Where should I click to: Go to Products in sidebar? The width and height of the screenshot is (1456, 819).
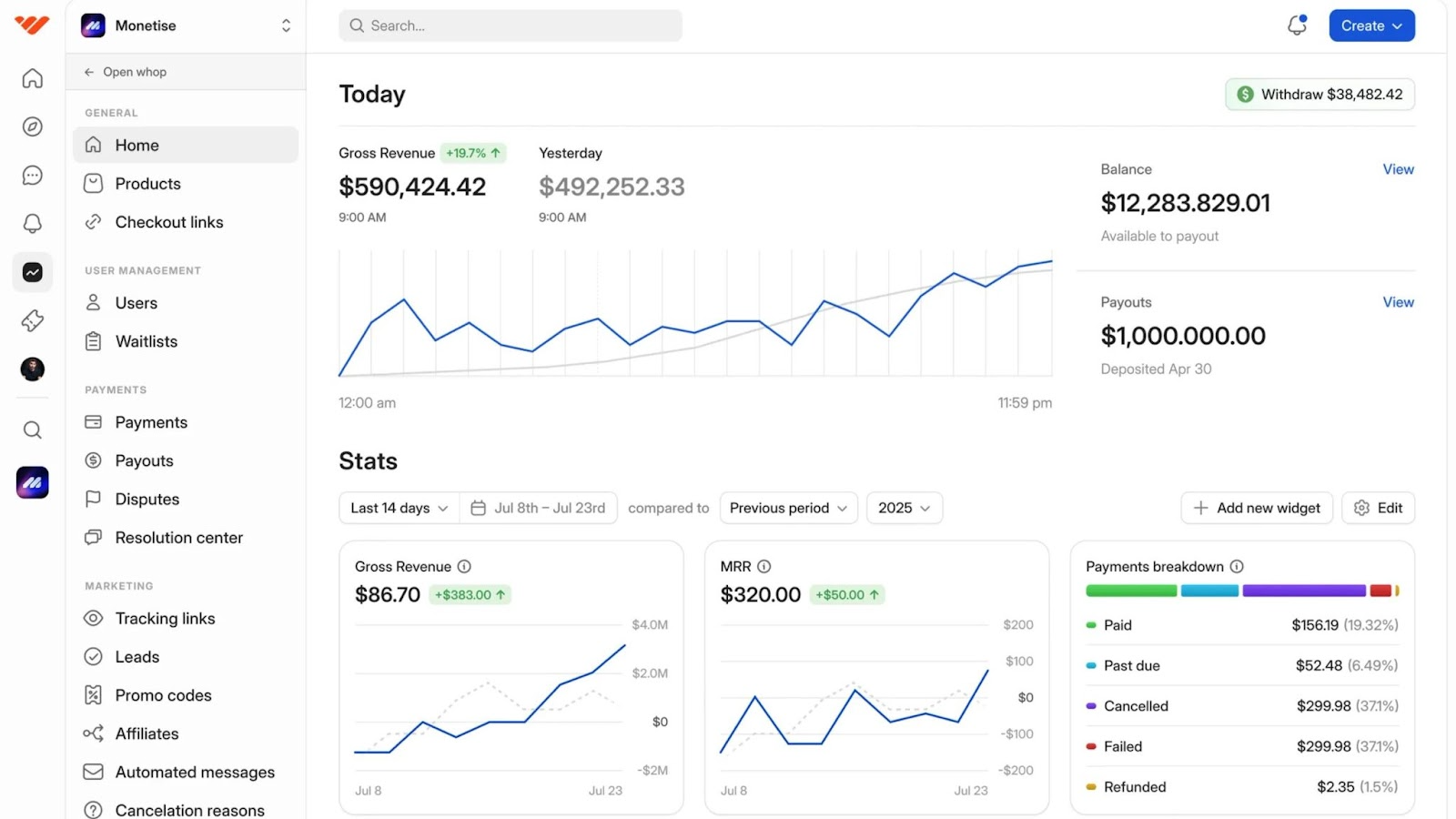click(x=148, y=184)
